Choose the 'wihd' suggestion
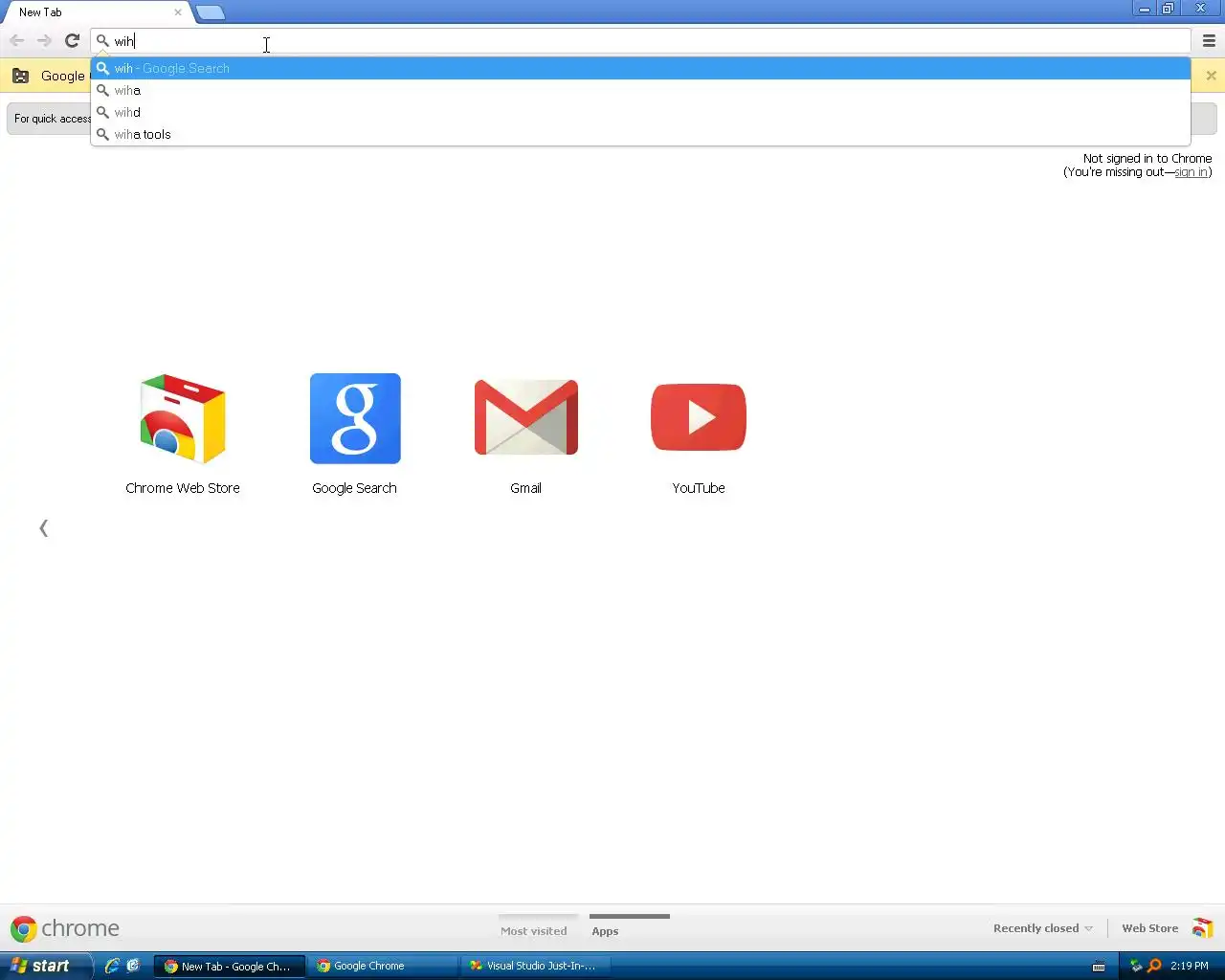 pos(640,112)
